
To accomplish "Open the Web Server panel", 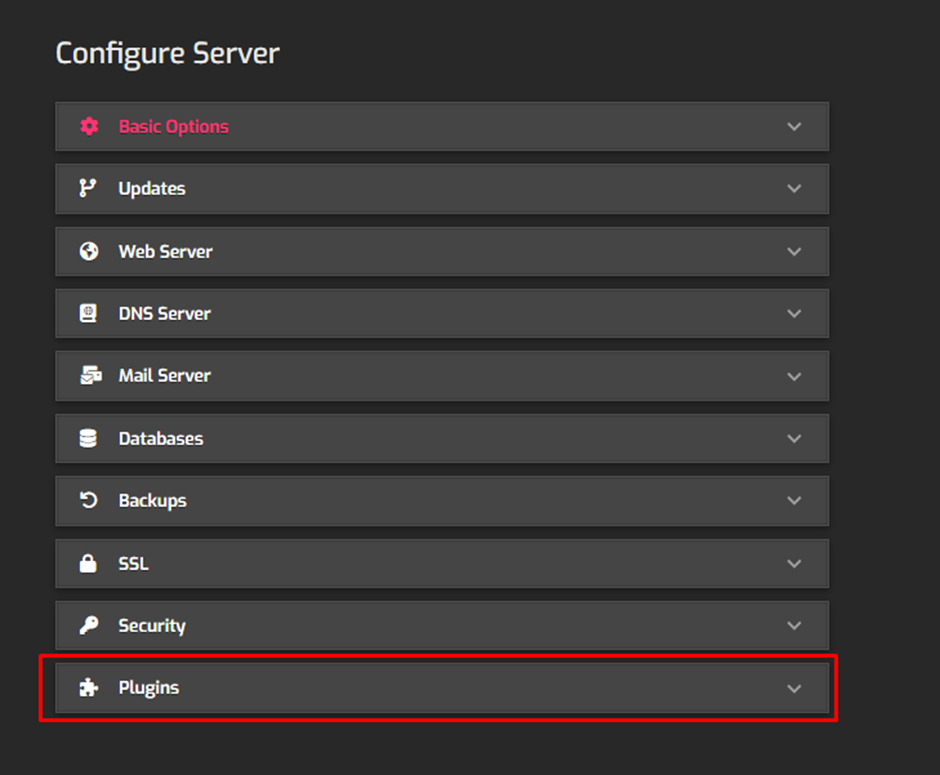I will point(794,251).
